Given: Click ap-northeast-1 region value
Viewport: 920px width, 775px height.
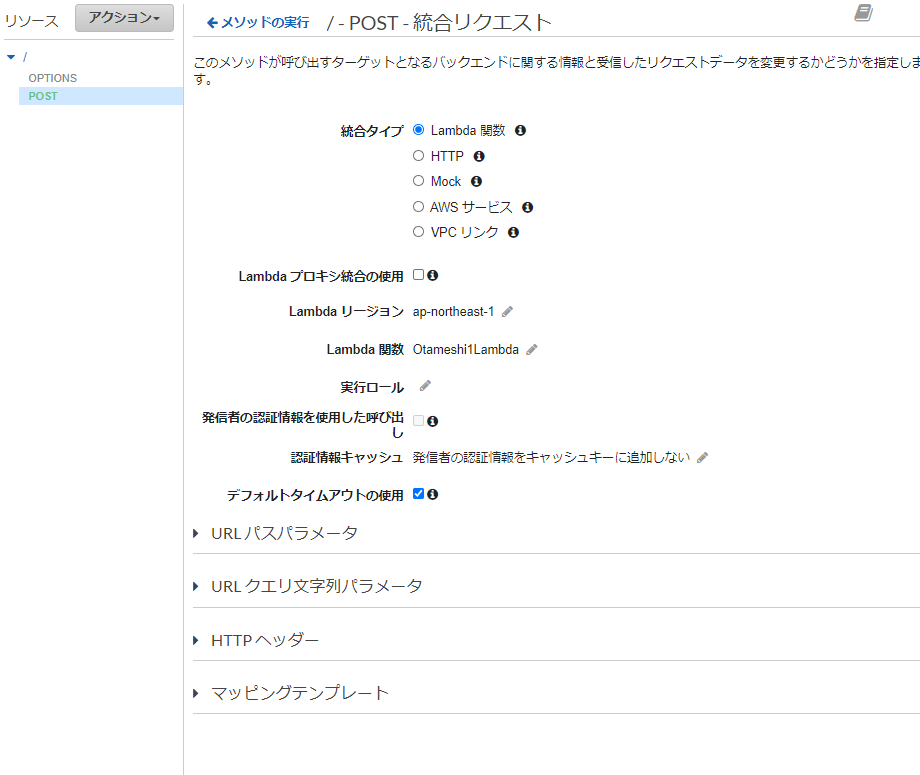Looking at the screenshot, I should pyautogui.click(x=454, y=312).
